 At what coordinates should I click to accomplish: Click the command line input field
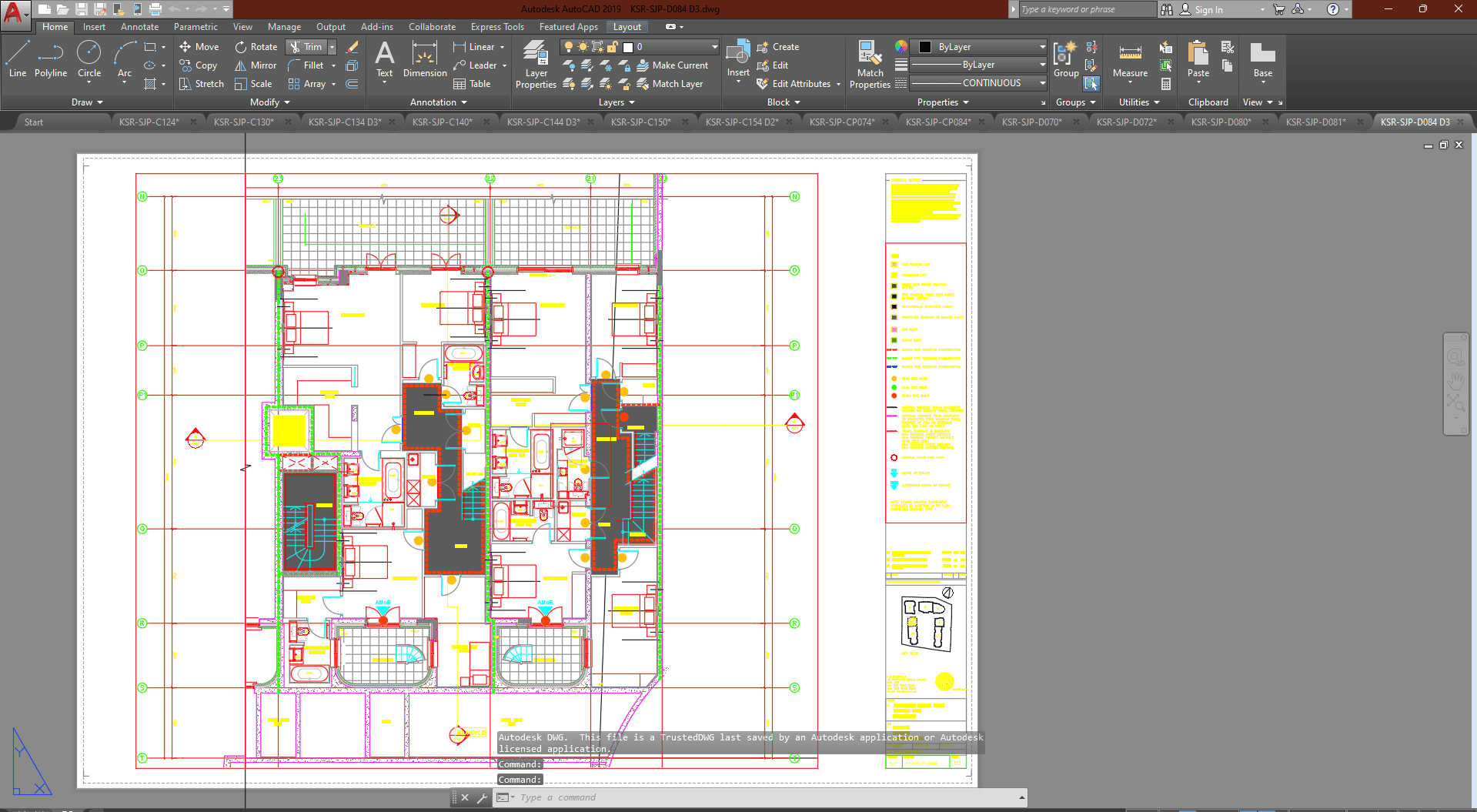(762, 797)
